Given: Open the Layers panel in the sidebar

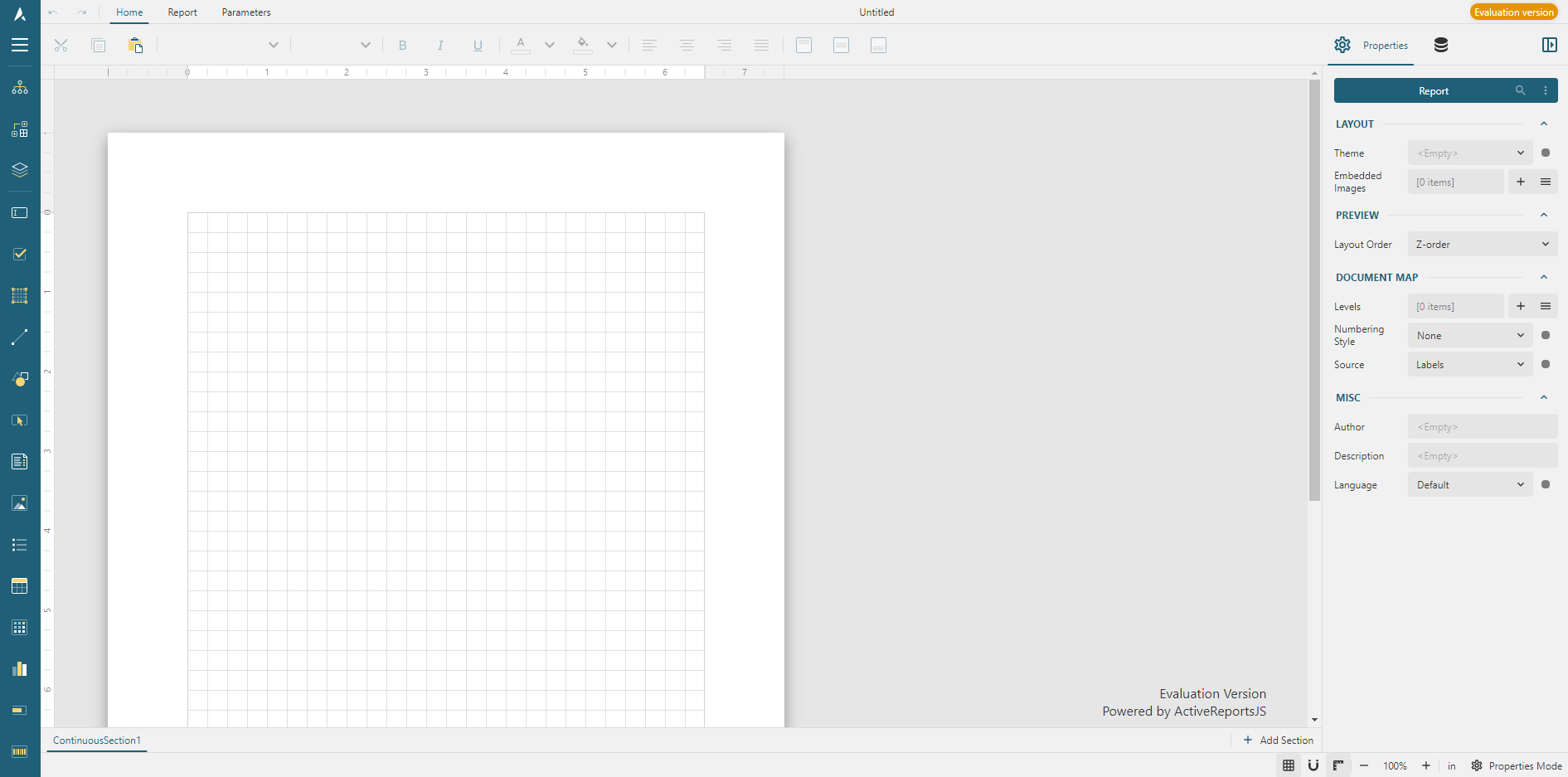Looking at the screenshot, I should click(x=20, y=170).
